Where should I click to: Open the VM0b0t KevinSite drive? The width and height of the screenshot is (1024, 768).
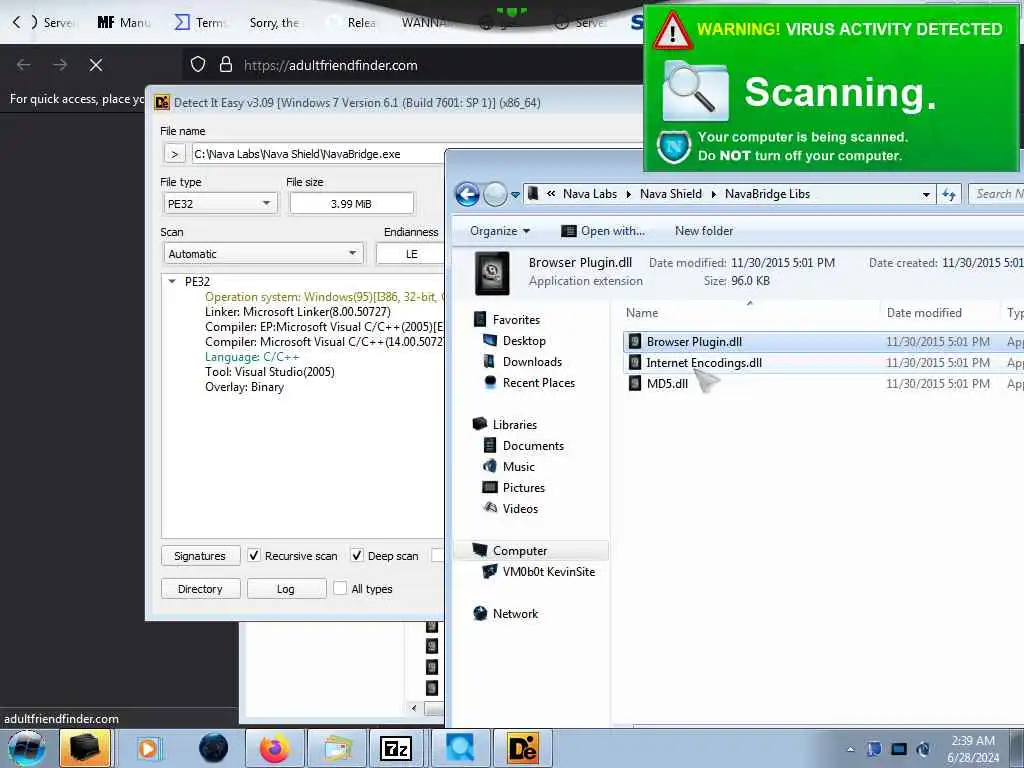pyautogui.click(x=549, y=571)
